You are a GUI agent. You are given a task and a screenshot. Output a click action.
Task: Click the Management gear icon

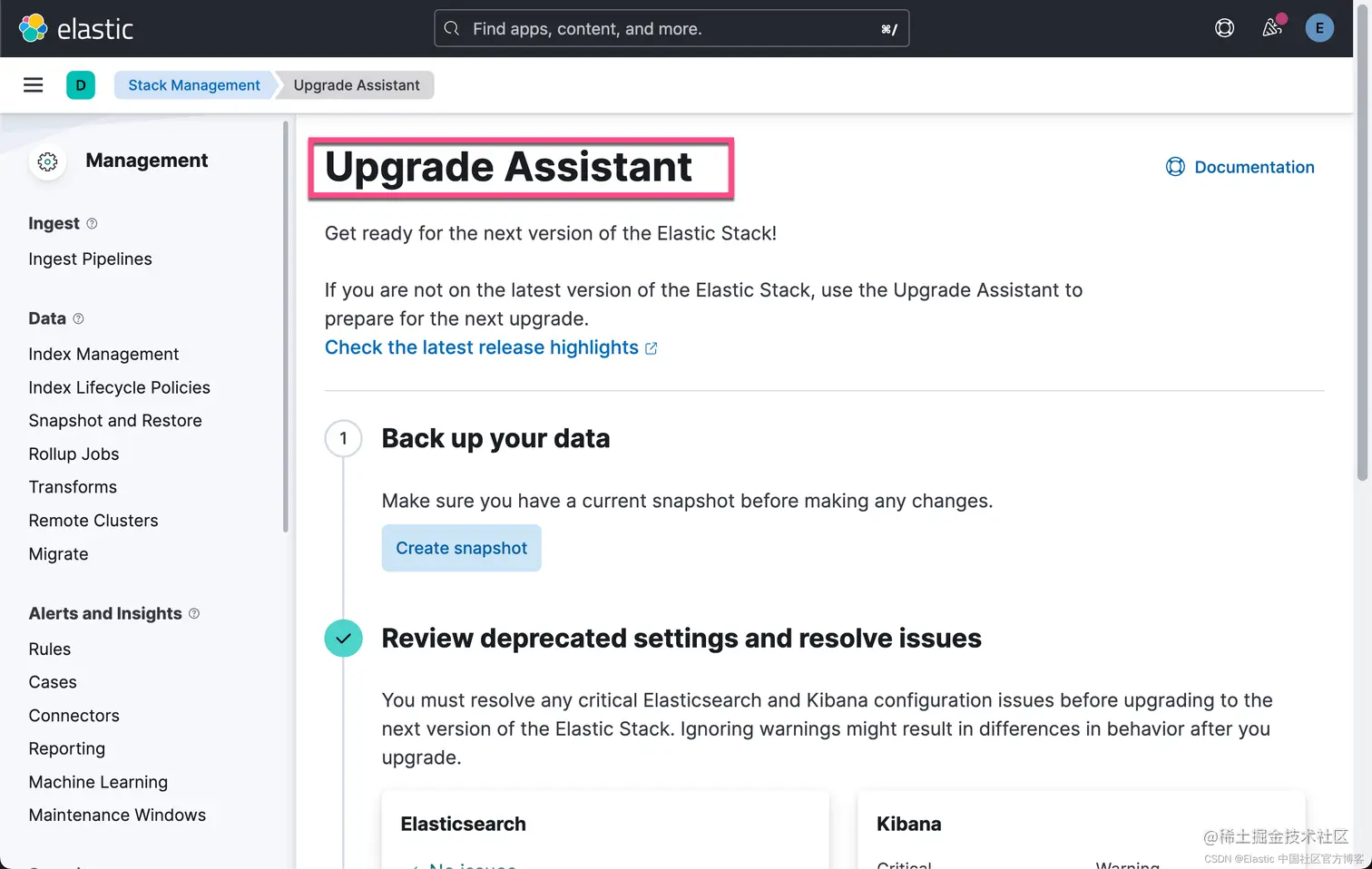coord(47,161)
